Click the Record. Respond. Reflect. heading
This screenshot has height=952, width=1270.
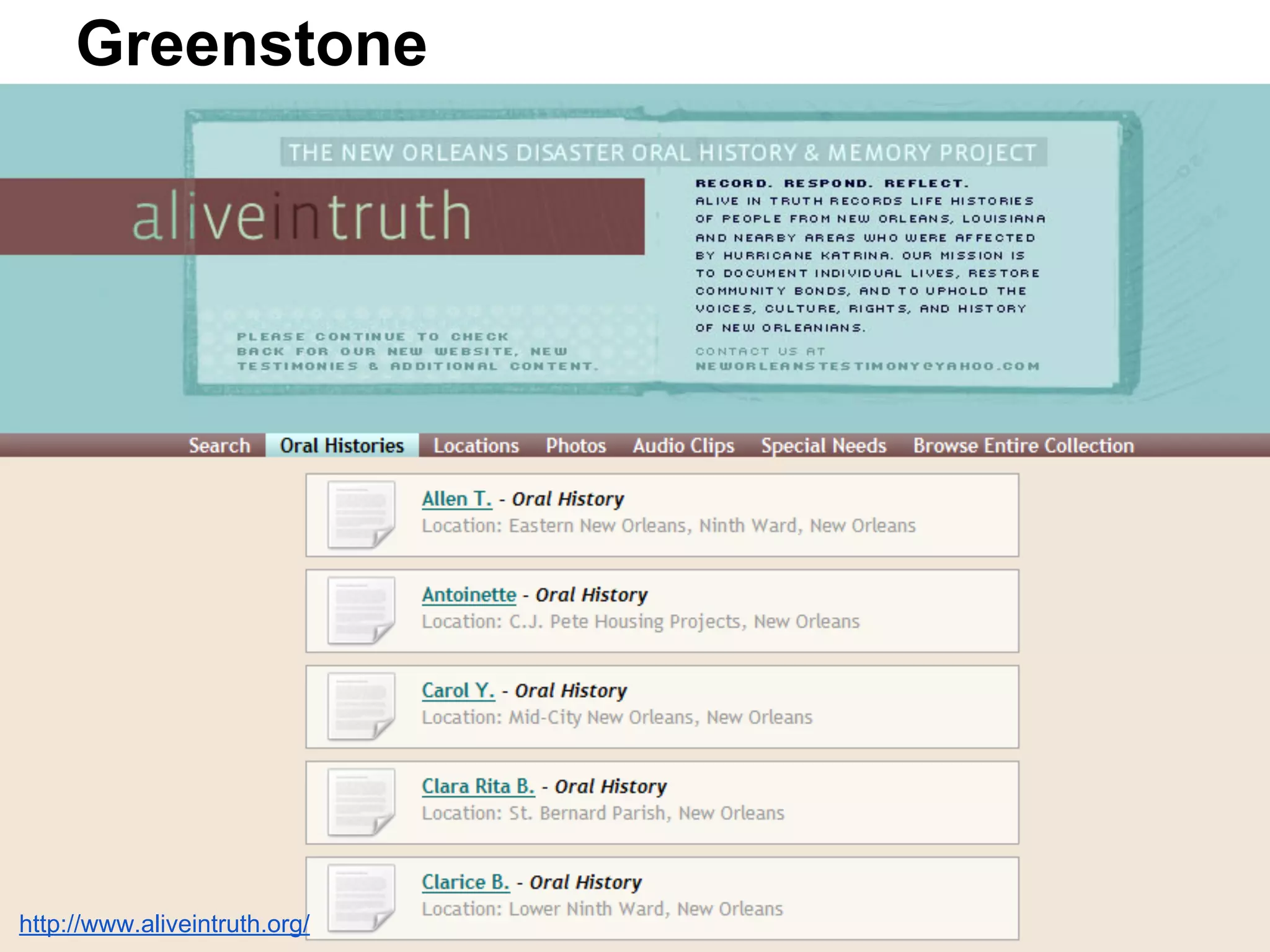coord(832,183)
